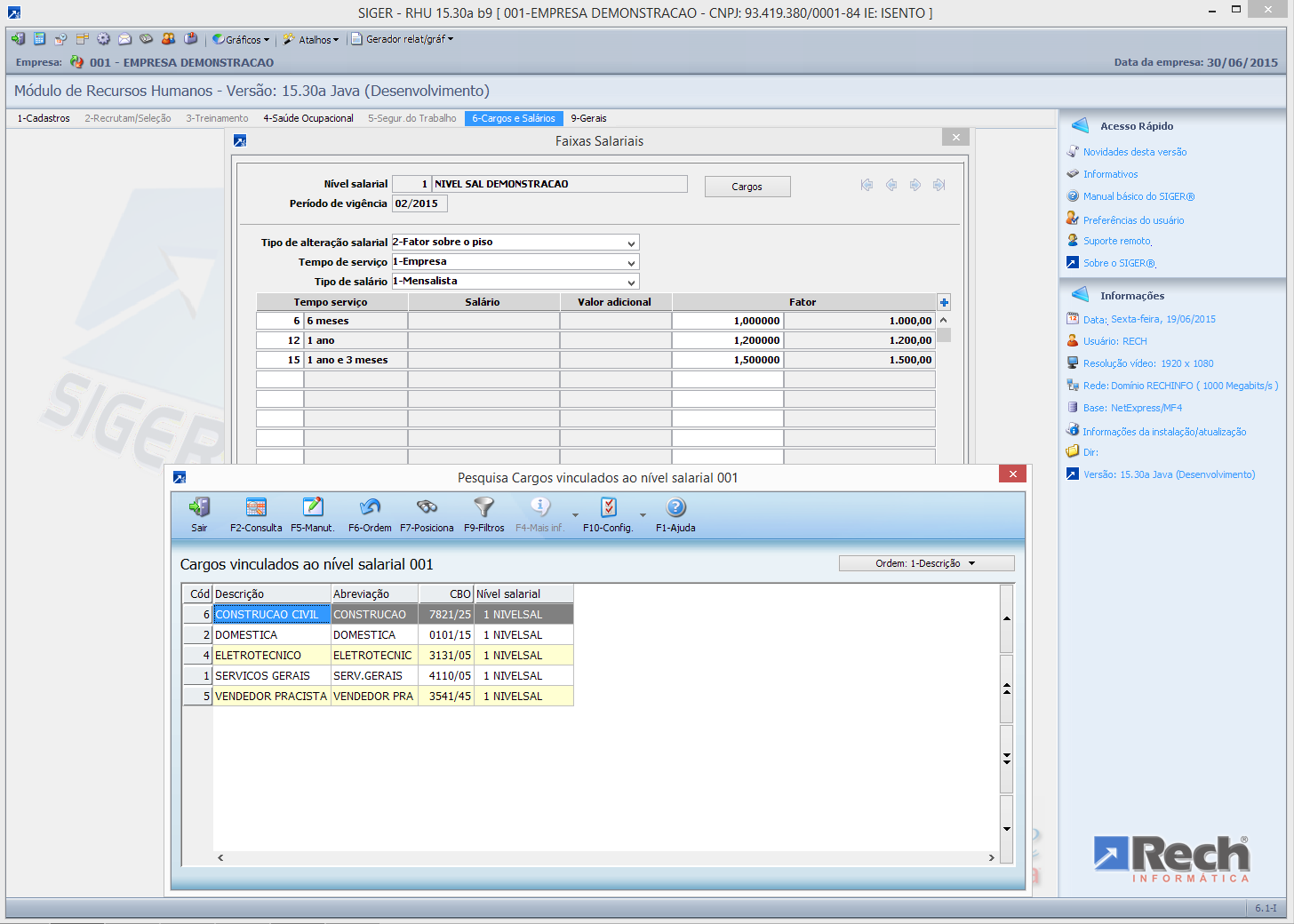The width and height of the screenshot is (1294, 924).
Task: Click the Período de vigência field
Action: (x=419, y=203)
